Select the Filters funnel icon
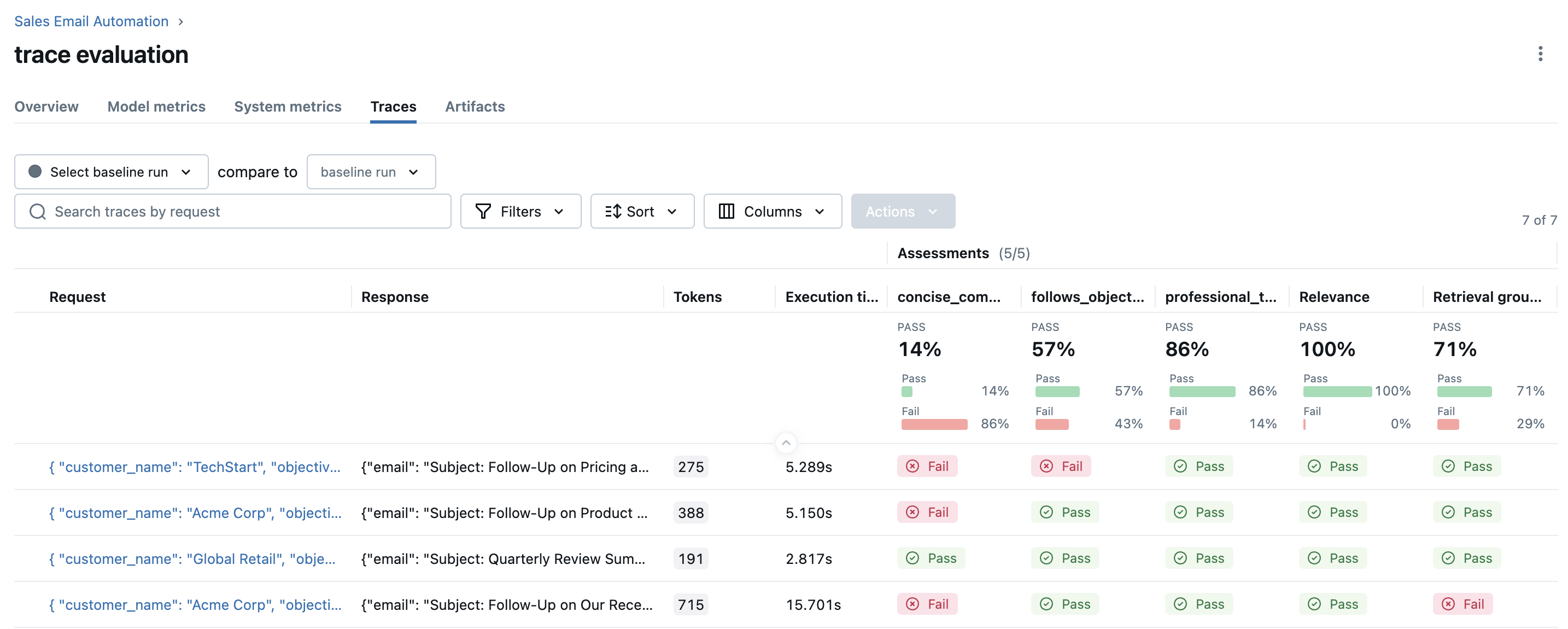The height and width of the screenshot is (629, 1568). tap(482, 211)
